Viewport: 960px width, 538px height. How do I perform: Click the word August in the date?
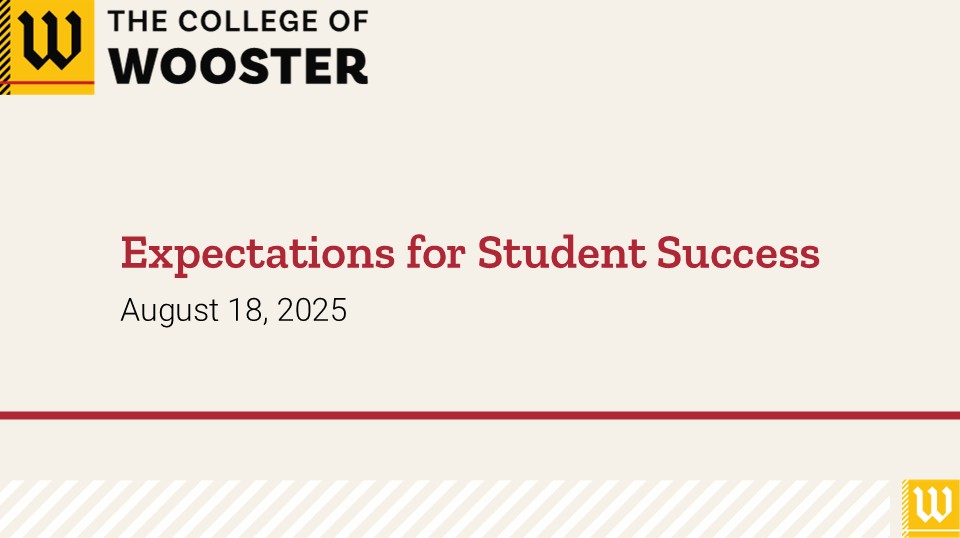tap(170, 311)
